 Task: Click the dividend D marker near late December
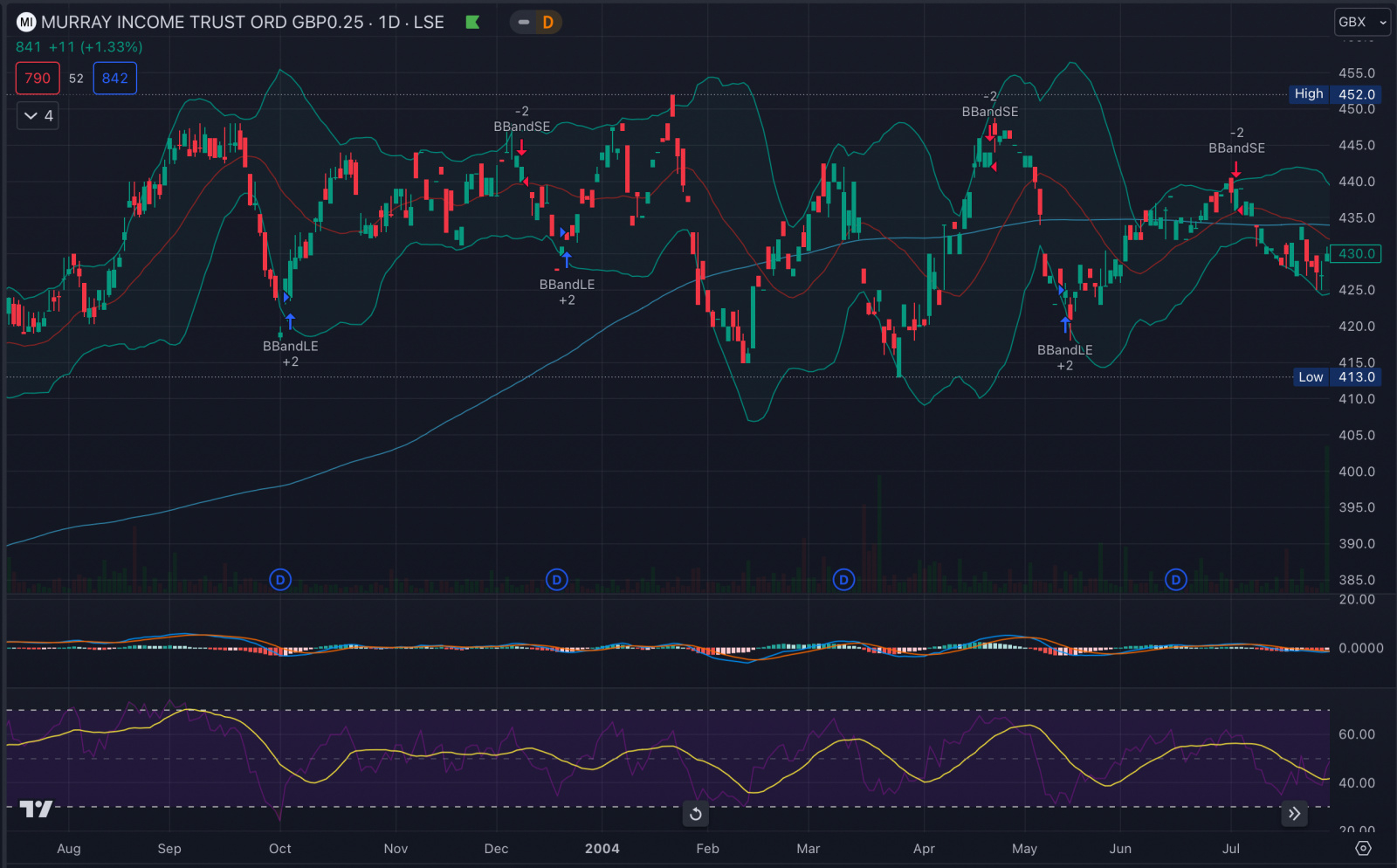pos(557,579)
